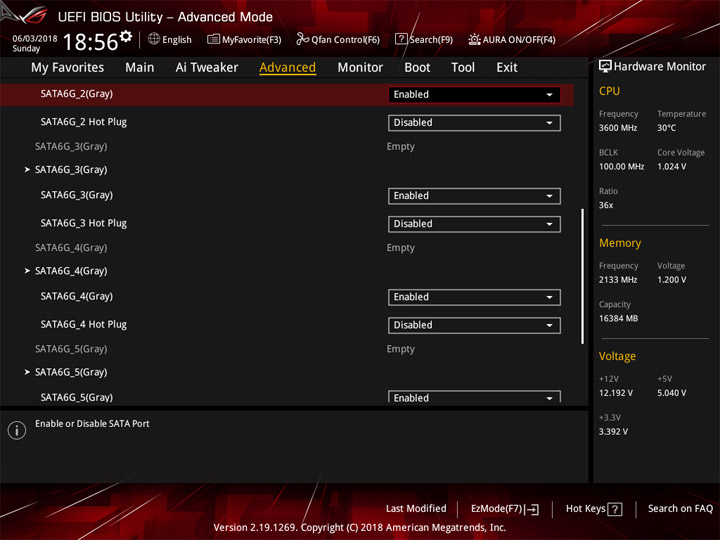Click the globe language icon

click(x=154, y=39)
